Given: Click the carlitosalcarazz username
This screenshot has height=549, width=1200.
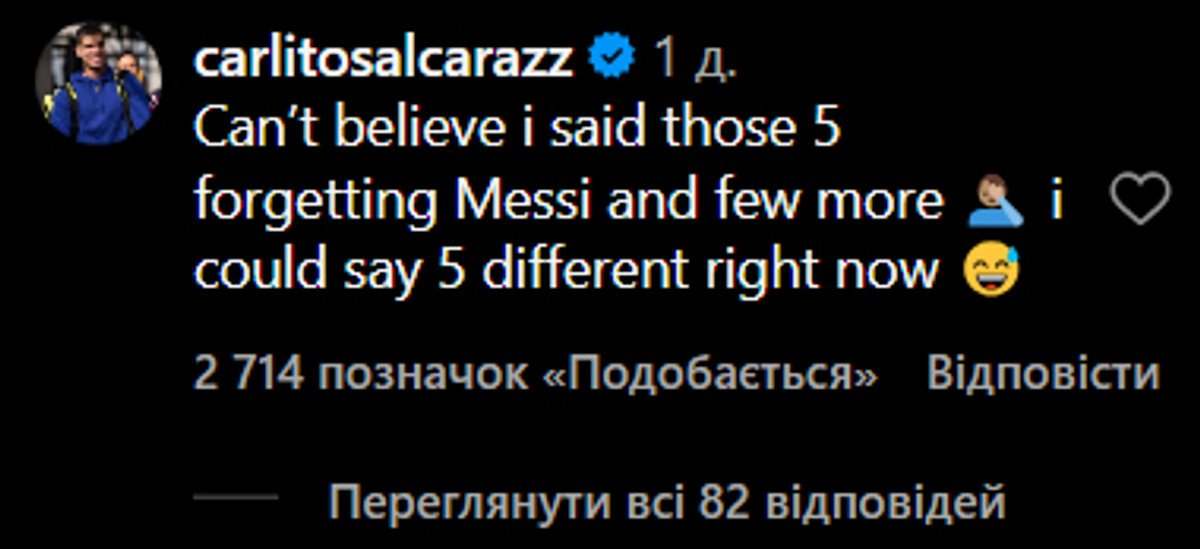Looking at the screenshot, I should [x=384, y=60].
